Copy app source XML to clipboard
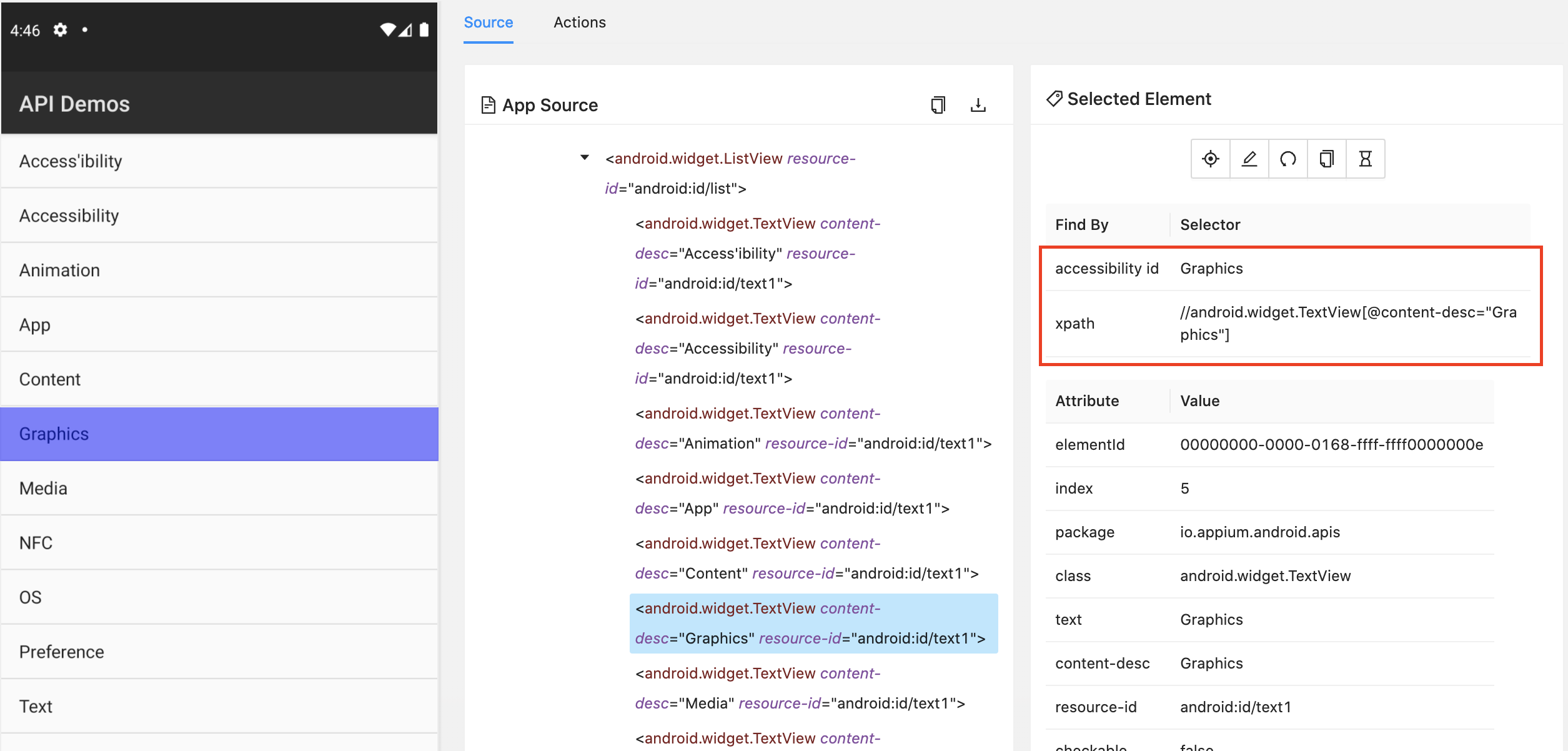This screenshot has height=751, width=1568. (x=938, y=105)
